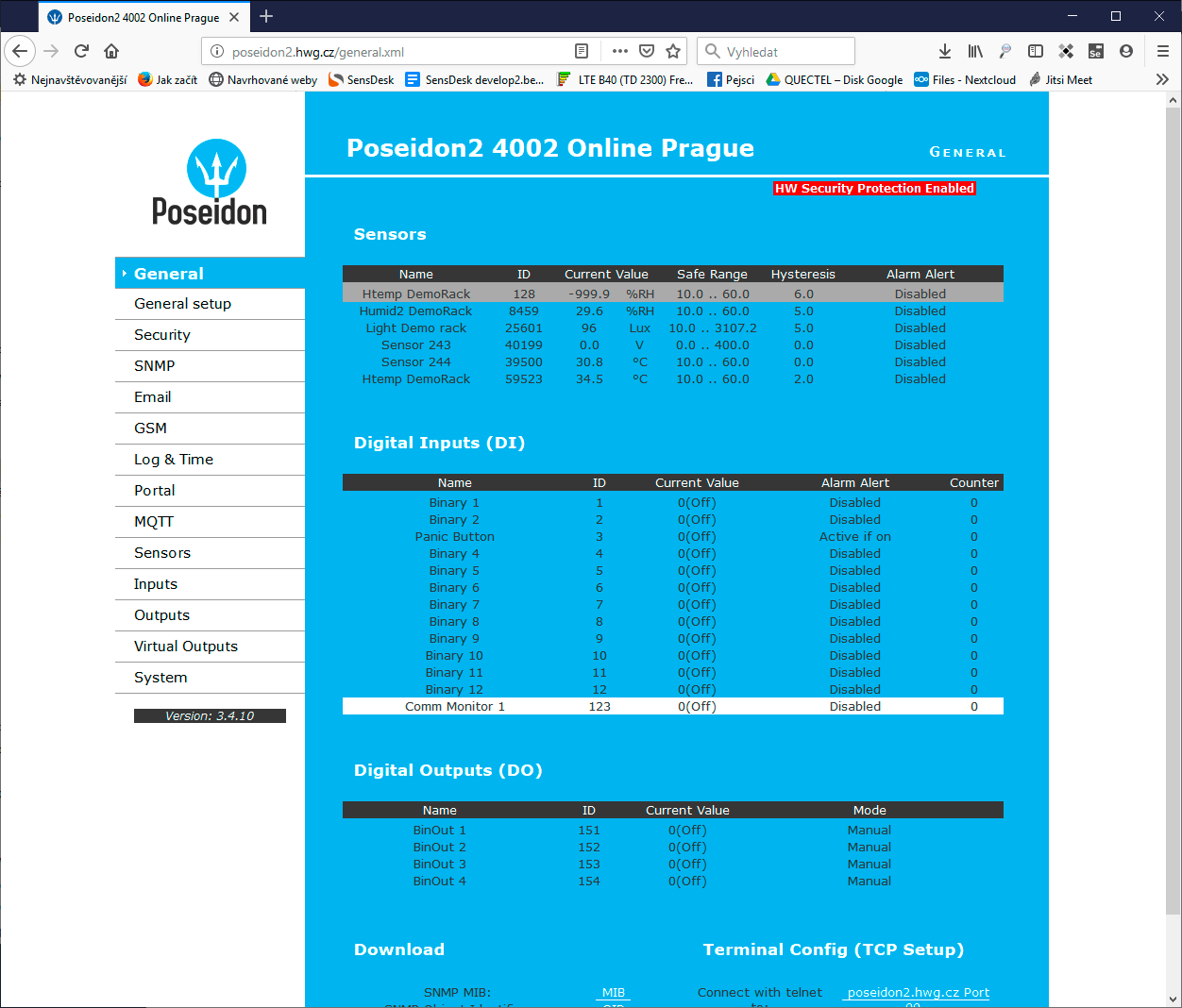Reload the page with the refresh icon
1182x1008 pixels.
click(81, 51)
